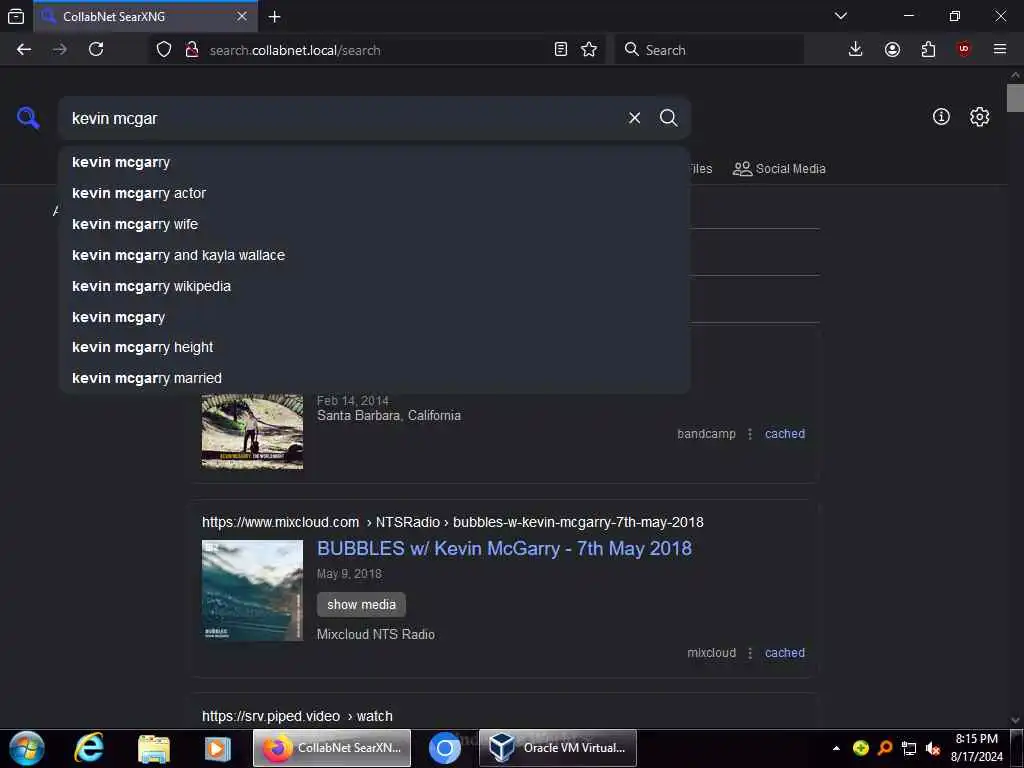Open uBlock Origin extension icon
Viewport: 1024px width, 768px height.
(x=964, y=50)
